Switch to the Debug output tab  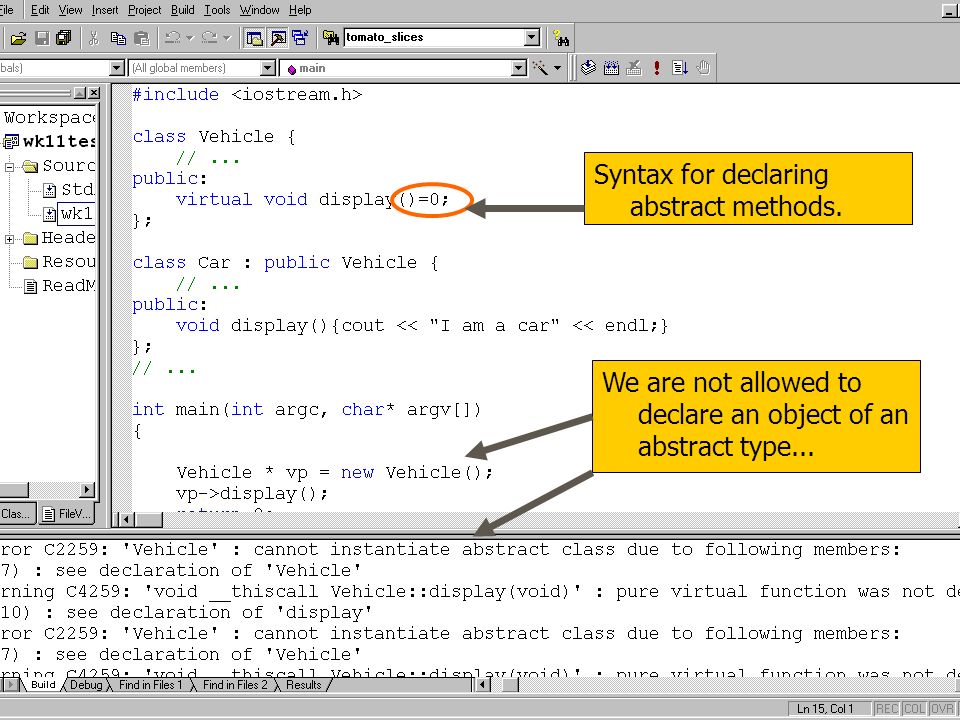[x=86, y=684]
